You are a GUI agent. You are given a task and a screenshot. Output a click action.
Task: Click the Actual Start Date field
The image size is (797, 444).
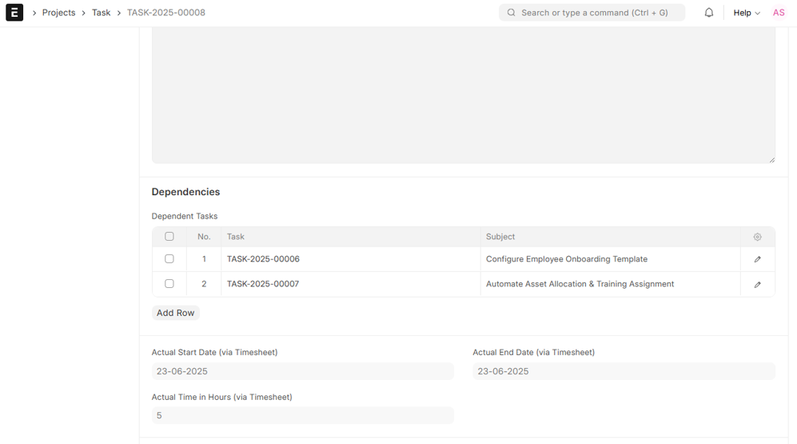(x=302, y=371)
